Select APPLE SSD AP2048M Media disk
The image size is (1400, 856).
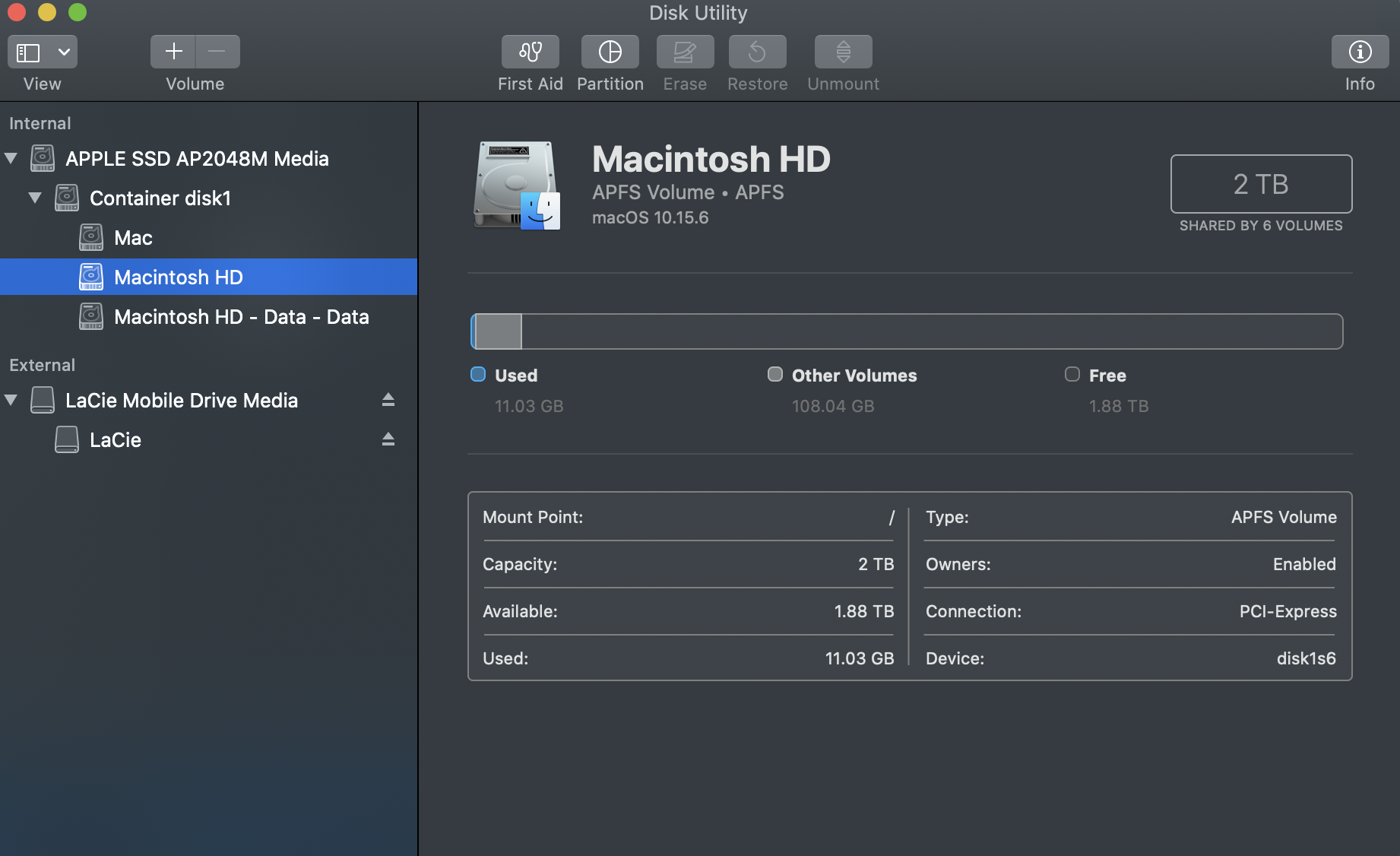coord(208,158)
